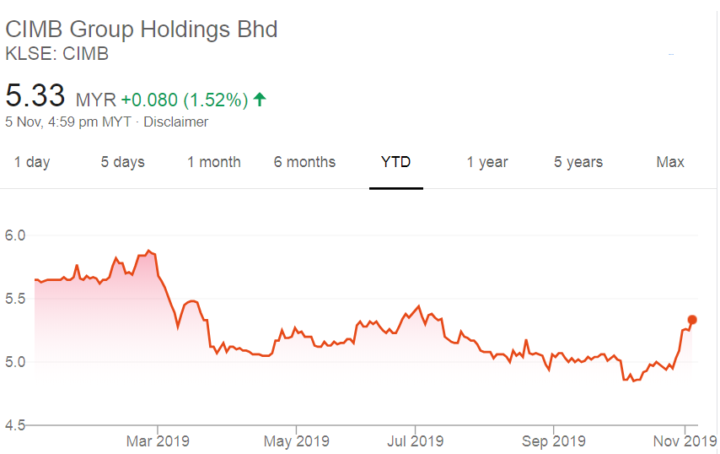Switch to the 1 day tab

click(x=32, y=162)
